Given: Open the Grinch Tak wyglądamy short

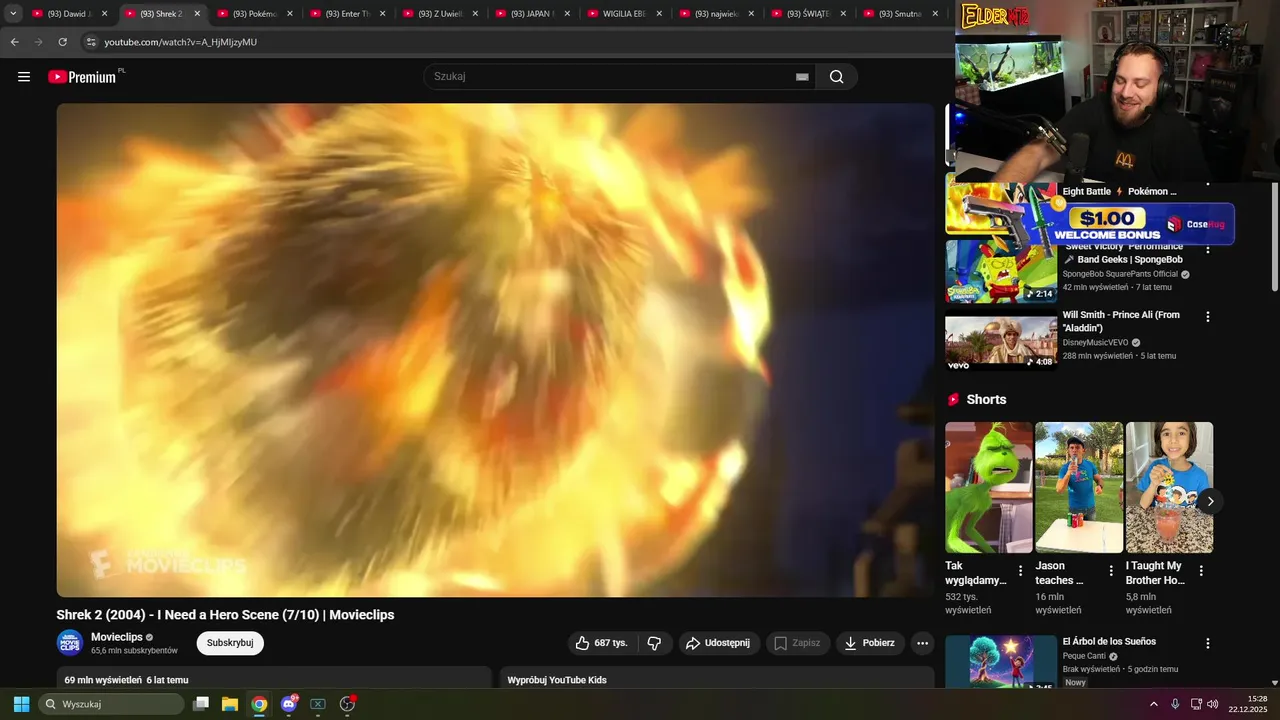Looking at the screenshot, I should (x=989, y=487).
